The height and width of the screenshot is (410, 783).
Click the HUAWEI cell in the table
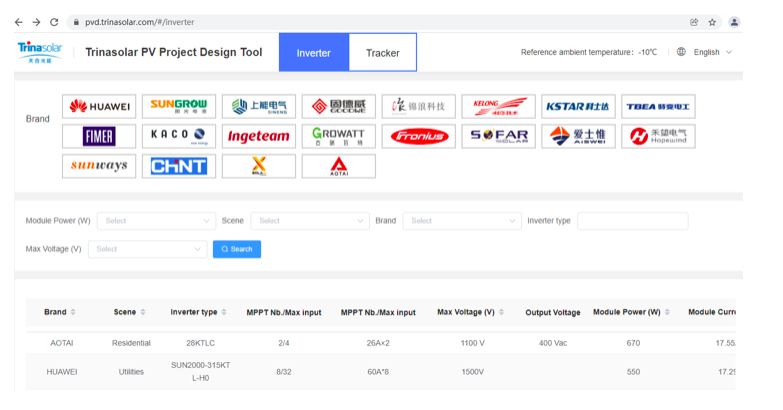62,372
